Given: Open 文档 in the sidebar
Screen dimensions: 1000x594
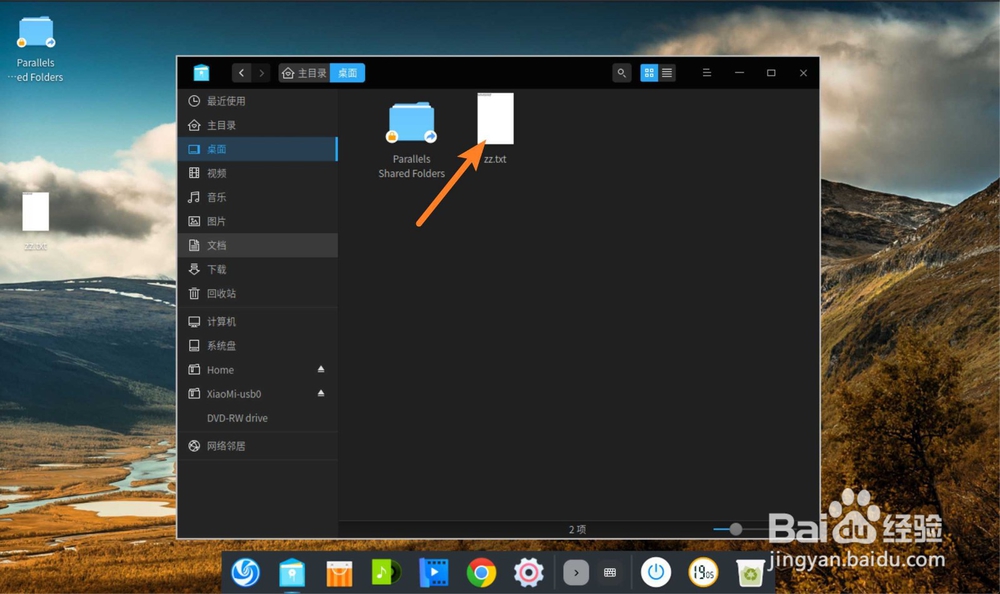Looking at the screenshot, I should coord(258,245).
